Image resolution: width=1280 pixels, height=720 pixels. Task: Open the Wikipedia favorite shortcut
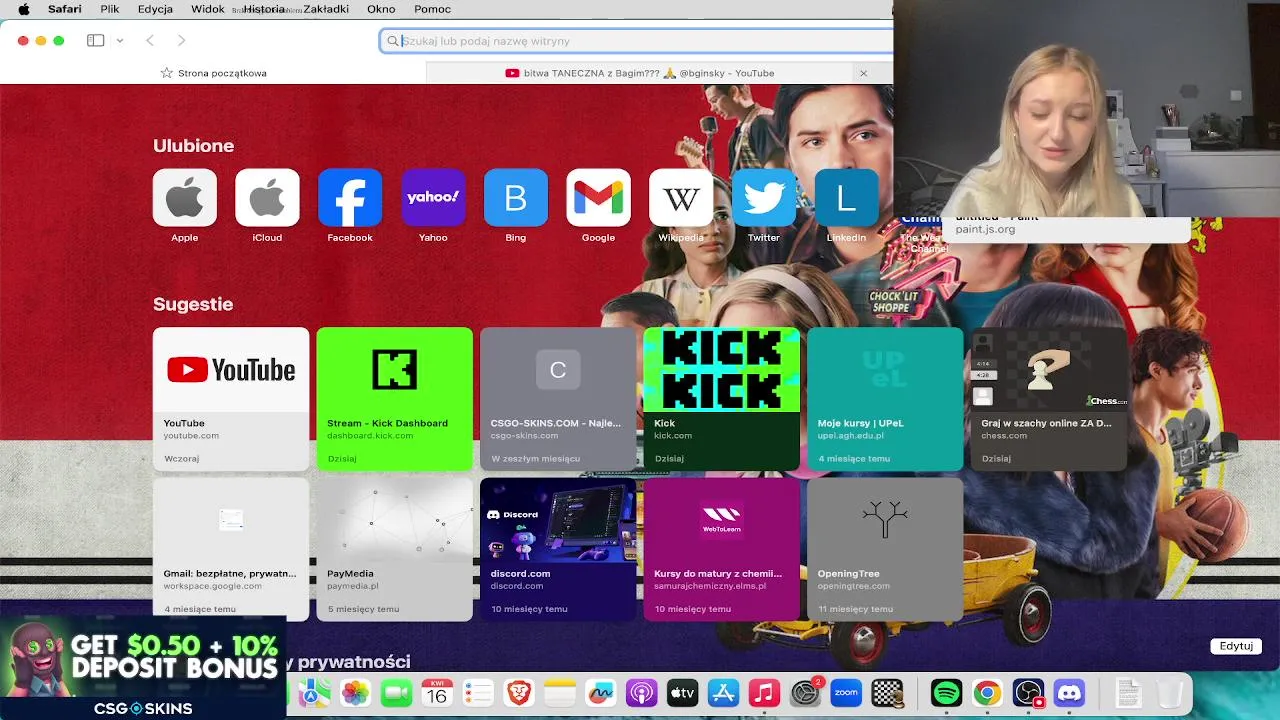pyautogui.click(x=681, y=197)
